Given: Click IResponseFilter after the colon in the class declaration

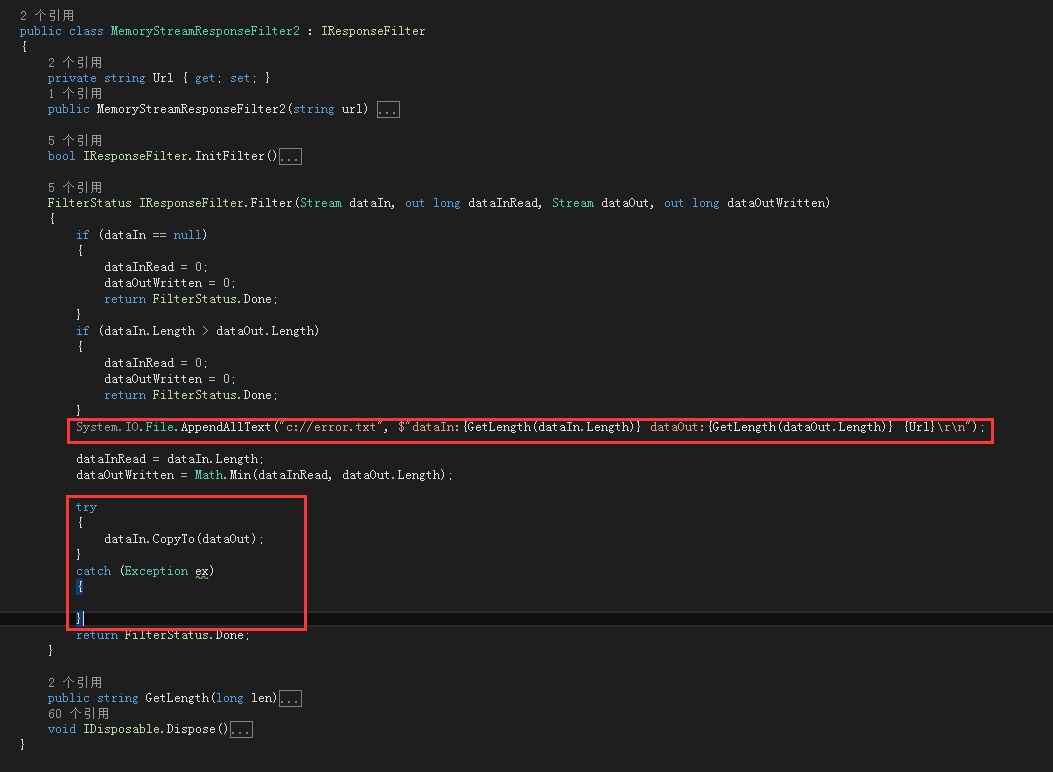Looking at the screenshot, I should point(373,31).
